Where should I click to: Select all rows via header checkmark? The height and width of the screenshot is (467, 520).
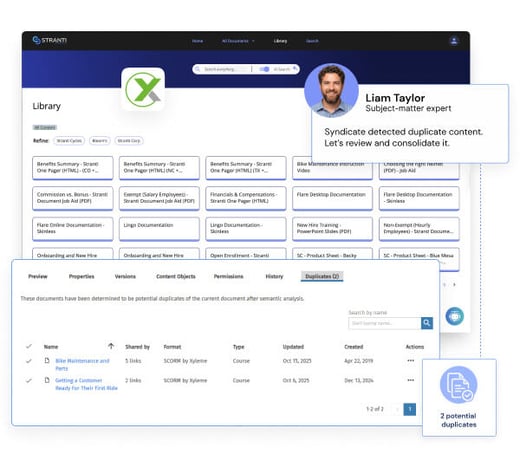coord(29,346)
